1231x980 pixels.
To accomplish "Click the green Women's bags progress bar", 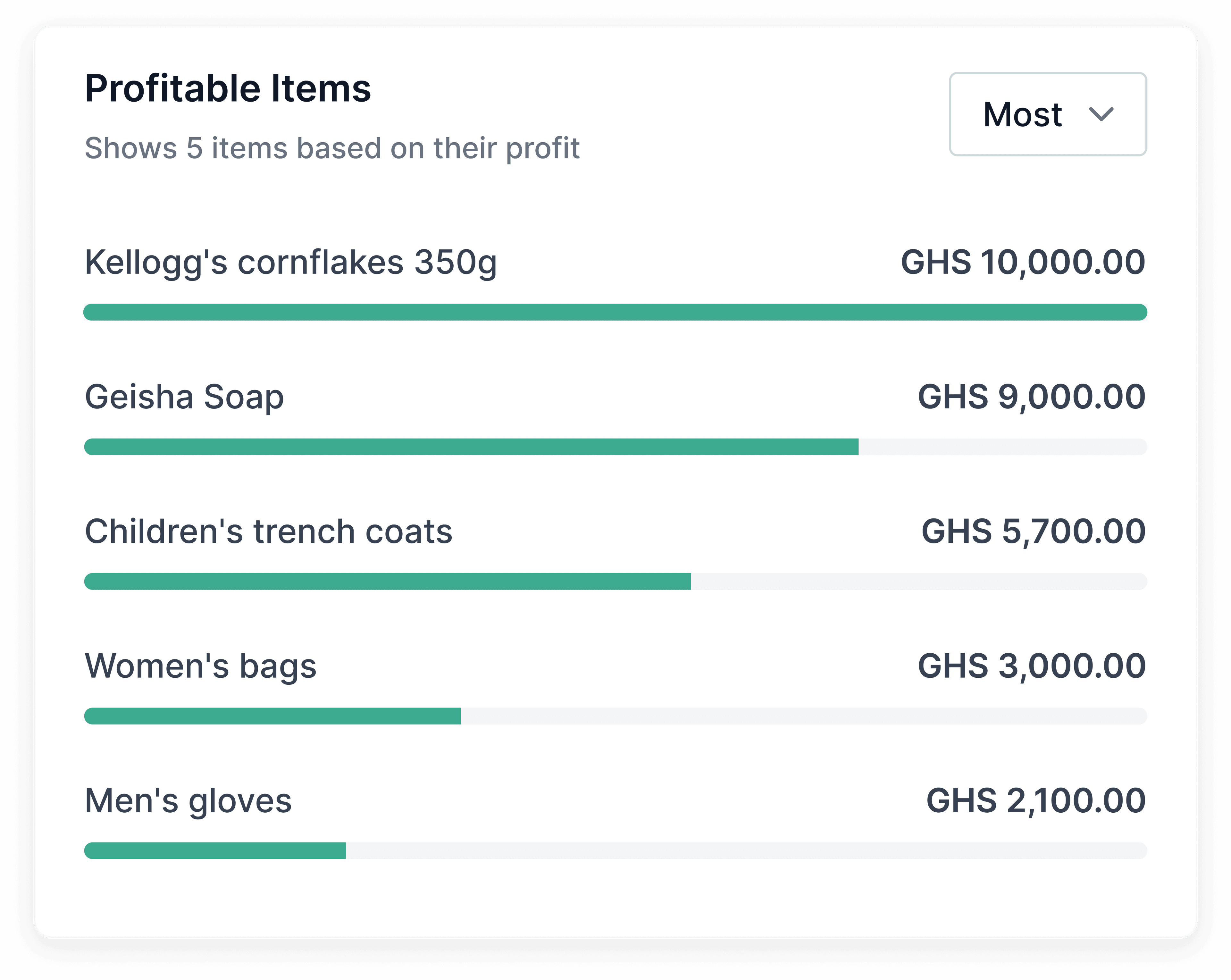I will [272, 716].
